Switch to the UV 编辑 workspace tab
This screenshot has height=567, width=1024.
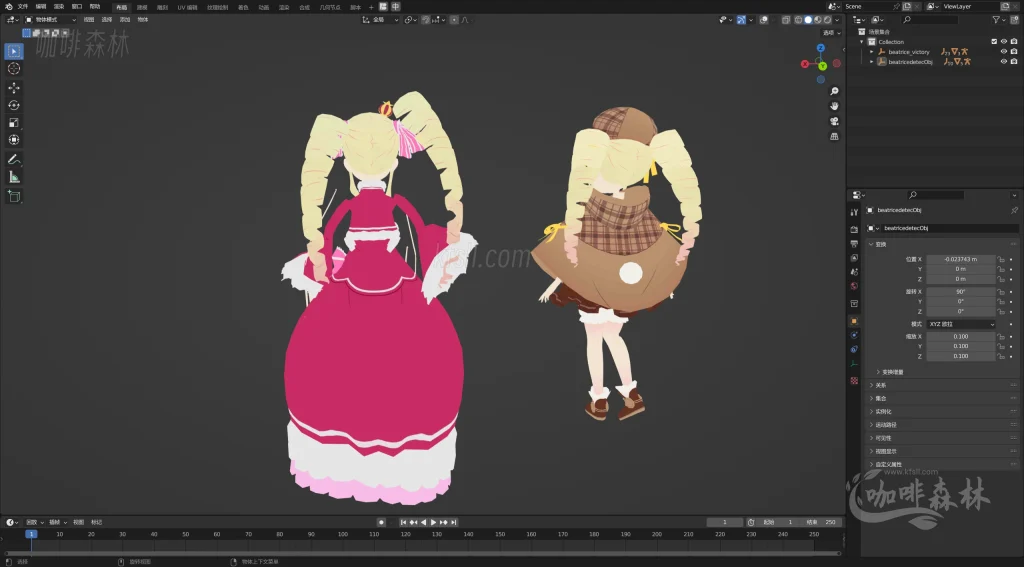[x=187, y=7]
